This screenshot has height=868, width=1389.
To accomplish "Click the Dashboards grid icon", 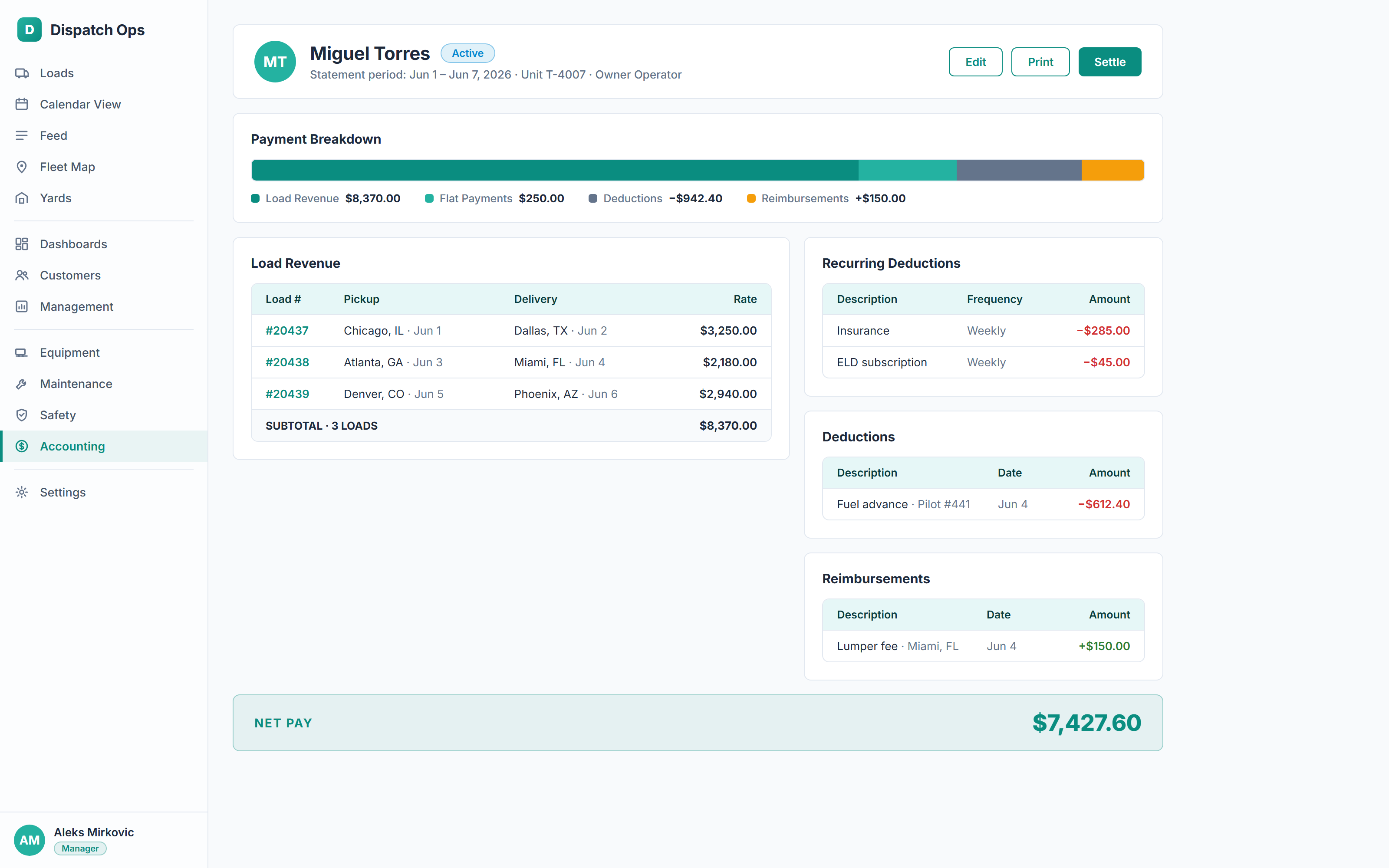I will click(x=22, y=244).
